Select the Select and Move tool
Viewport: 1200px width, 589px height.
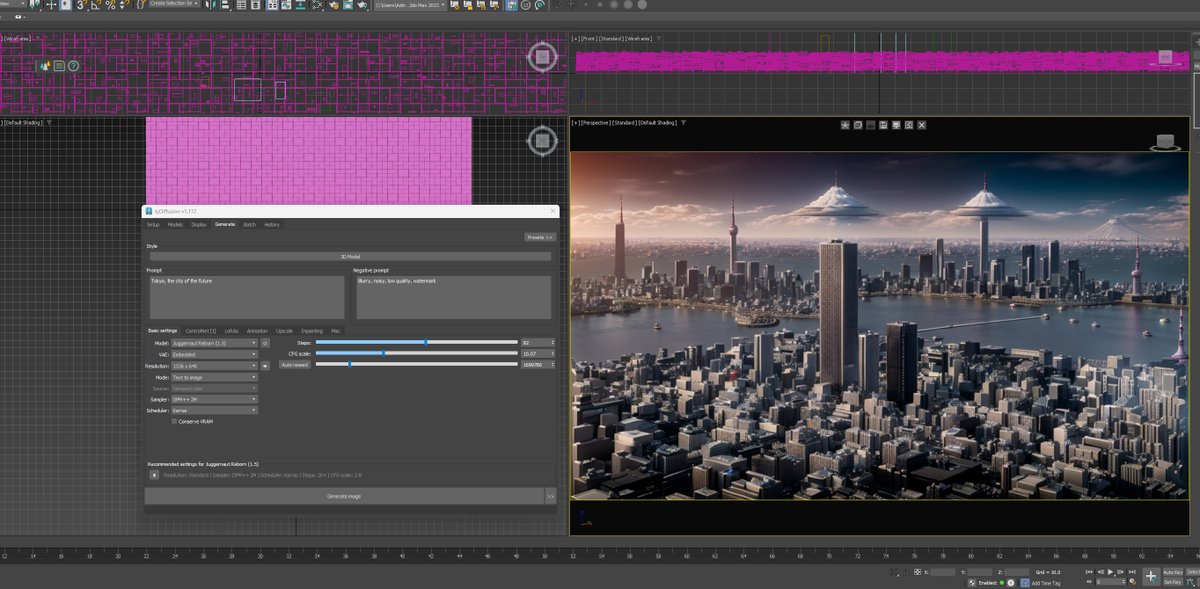pos(51,7)
